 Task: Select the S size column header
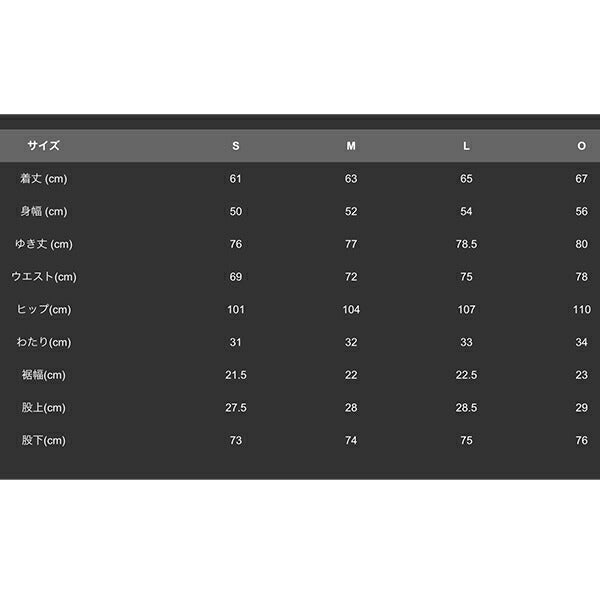pos(236,146)
